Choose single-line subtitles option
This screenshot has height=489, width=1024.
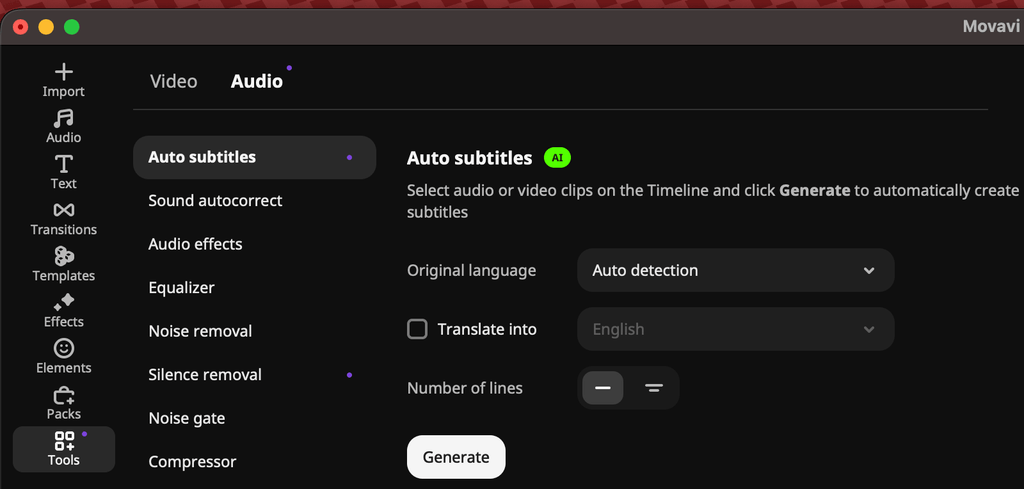click(x=603, y=388)
